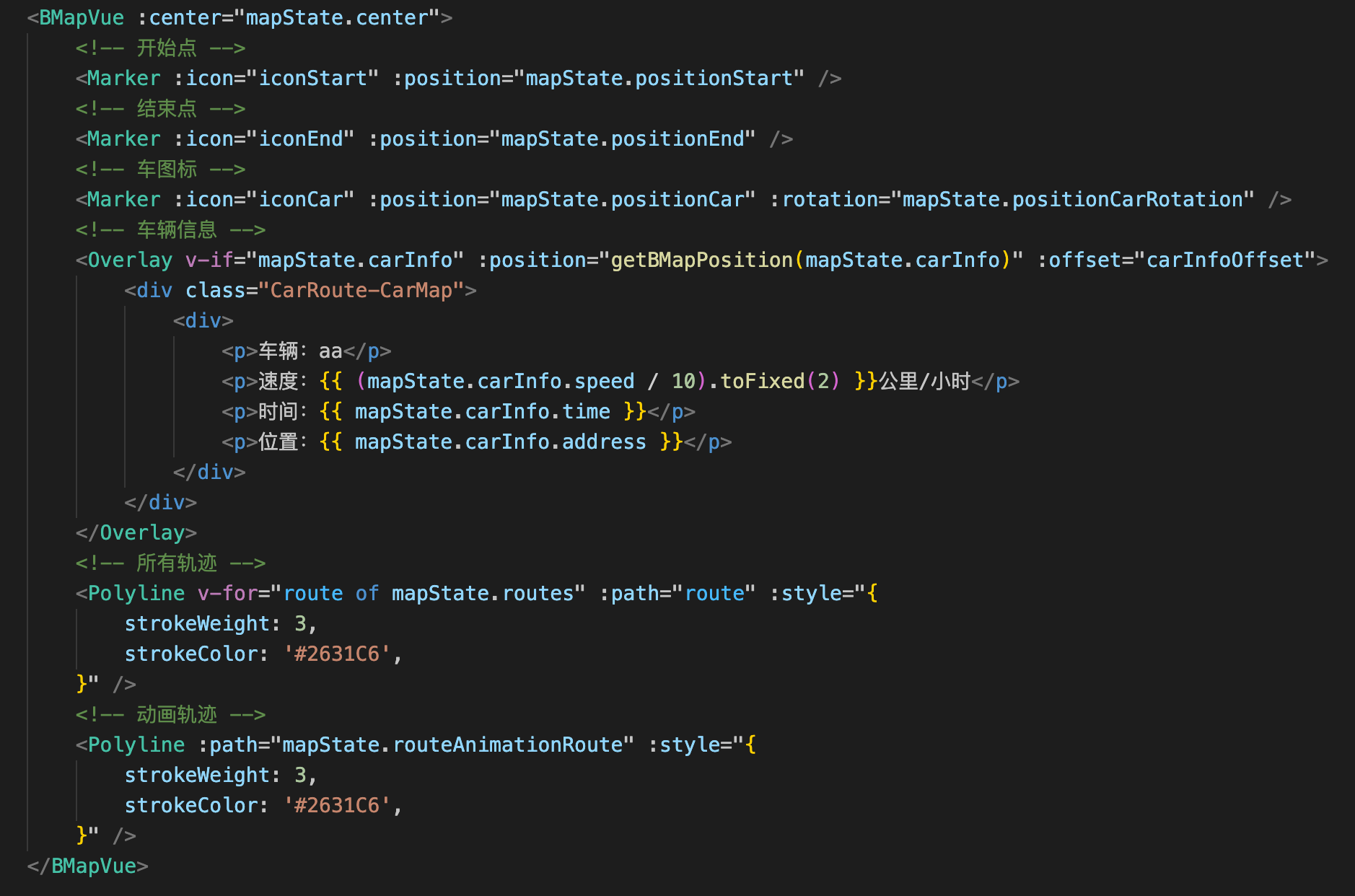This screenshot has width=1355, height=896.
Task: Click the closing BMapVue tag
Action: pos(88,866)
